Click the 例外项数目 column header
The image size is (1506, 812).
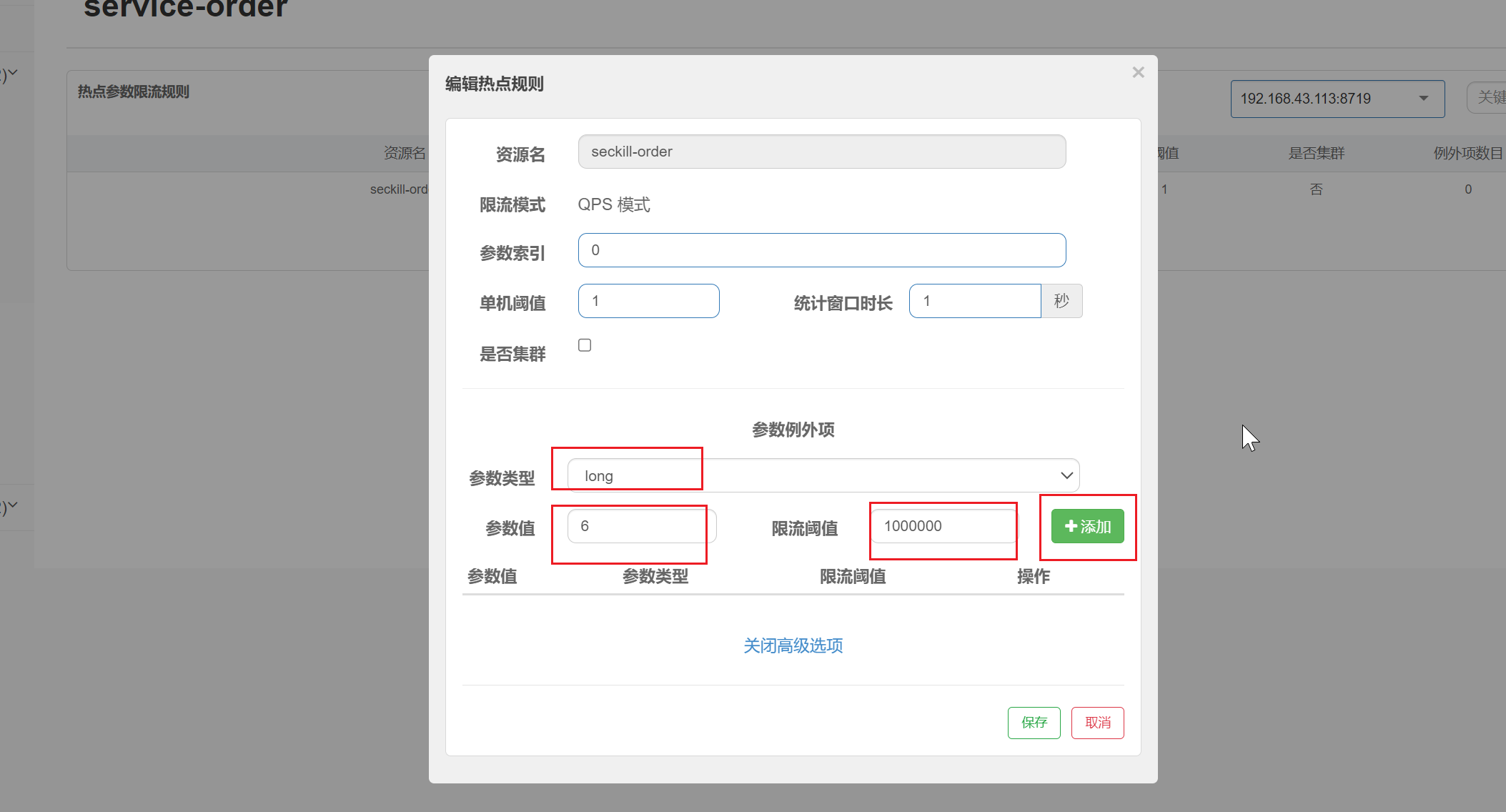pyautogui.click(x=1467, y=153)
